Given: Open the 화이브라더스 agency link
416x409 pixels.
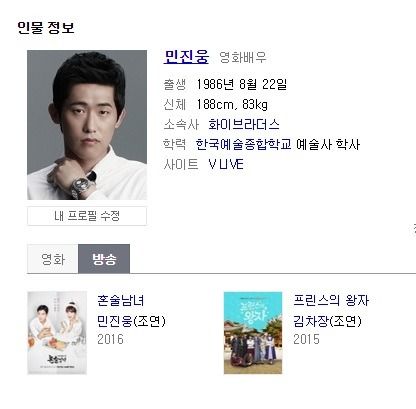Looking at the screenshot, I should point(244,125).
